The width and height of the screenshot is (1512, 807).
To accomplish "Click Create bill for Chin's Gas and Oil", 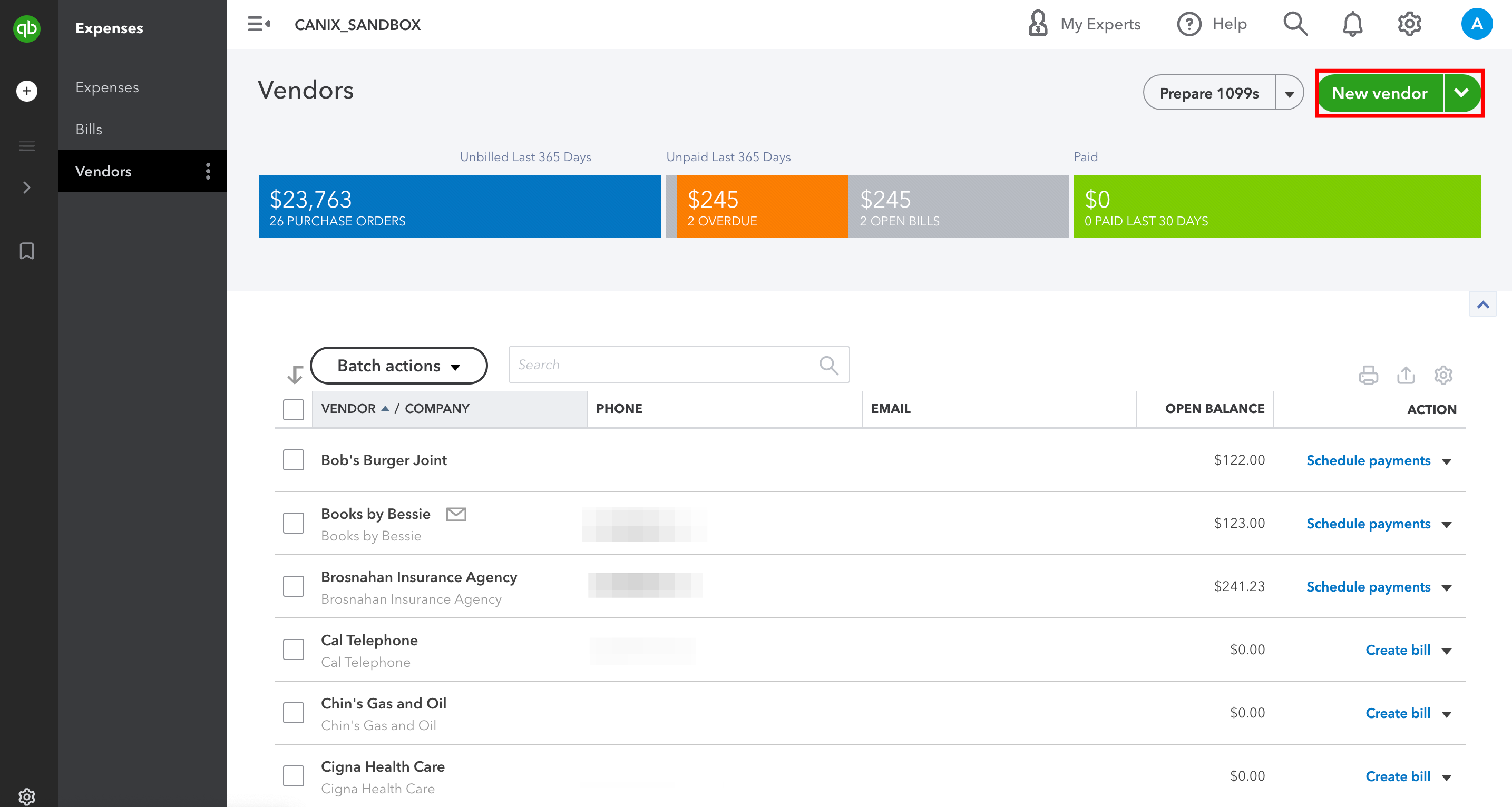I will pos(1398,713).
